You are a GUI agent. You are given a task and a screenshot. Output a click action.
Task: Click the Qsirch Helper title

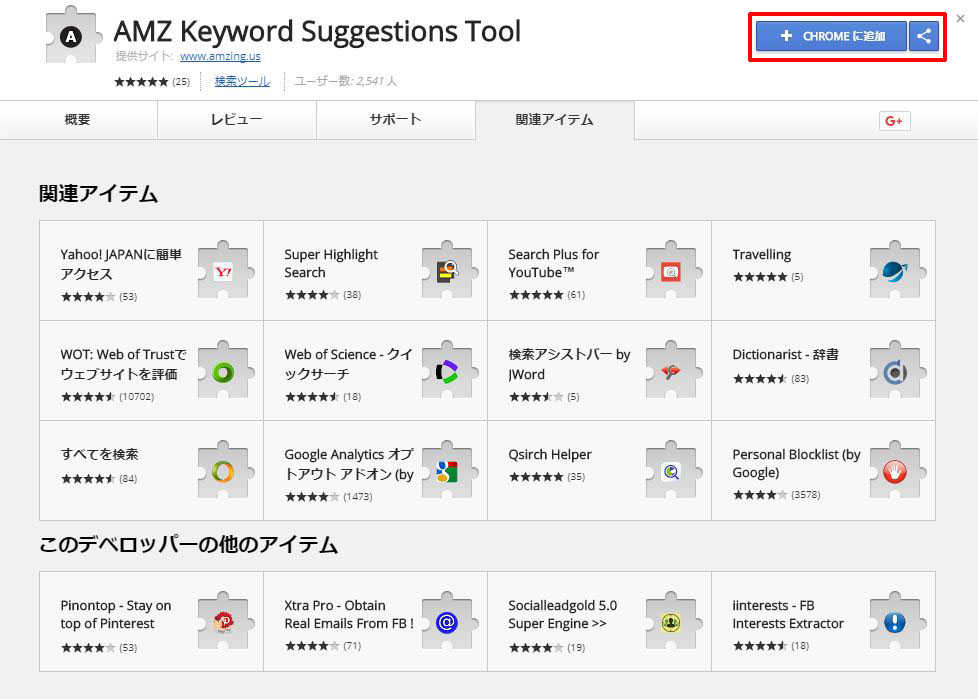(x=550, y=455)
